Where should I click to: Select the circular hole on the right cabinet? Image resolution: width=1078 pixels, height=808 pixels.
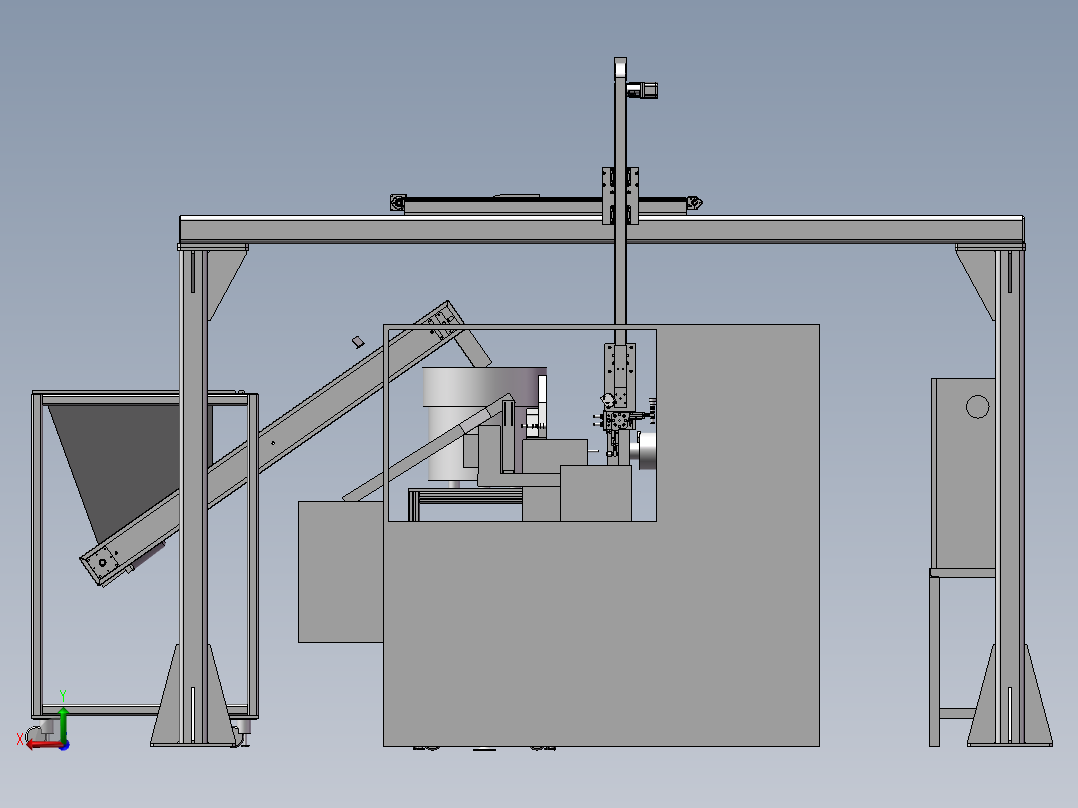[x=977, y=406]
